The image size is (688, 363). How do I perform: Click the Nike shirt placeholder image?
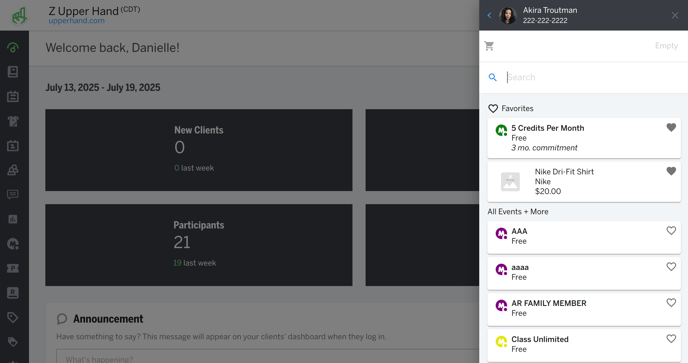[510, 182]
